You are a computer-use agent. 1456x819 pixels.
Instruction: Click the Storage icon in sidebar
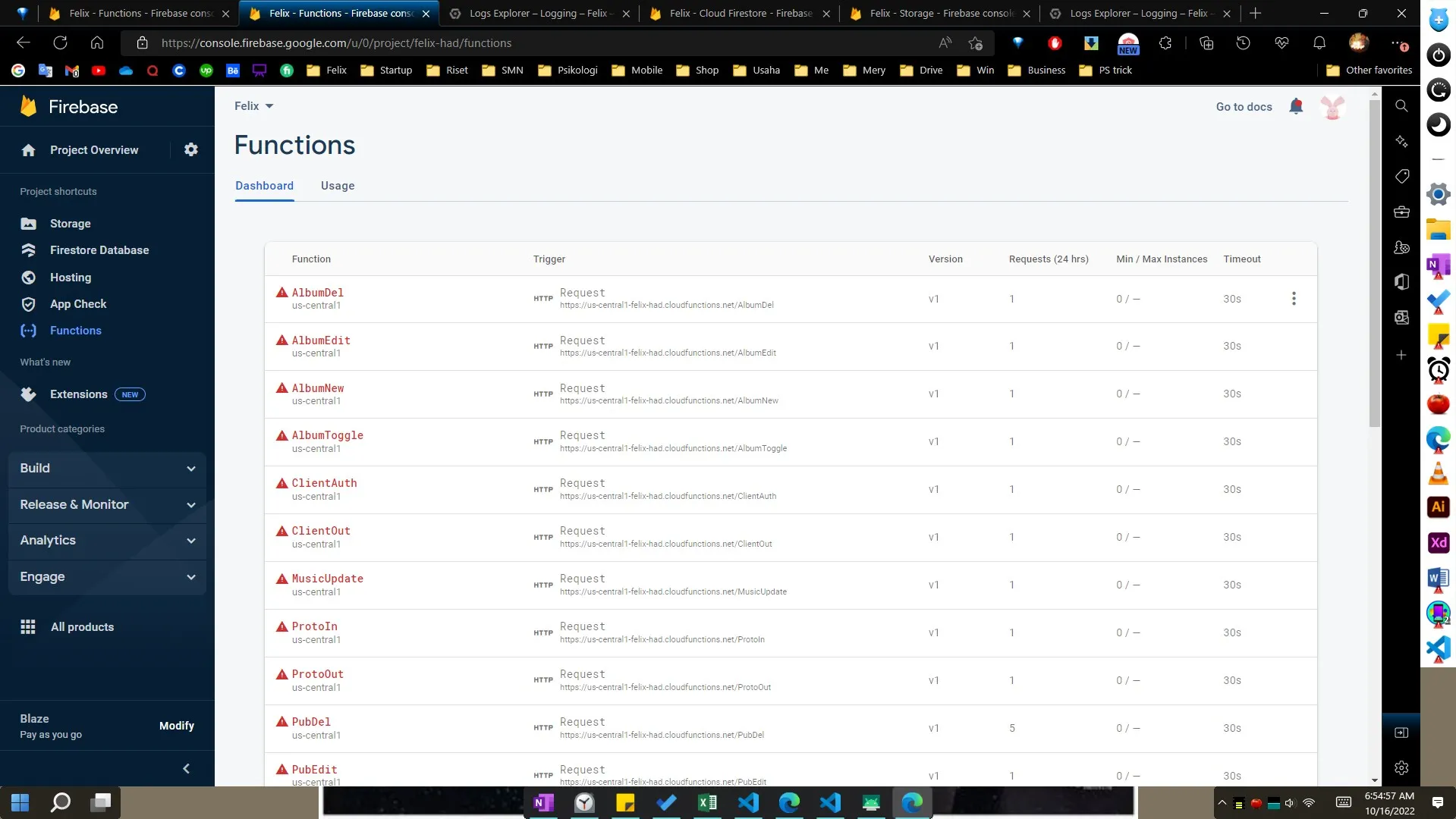[29, 224]
